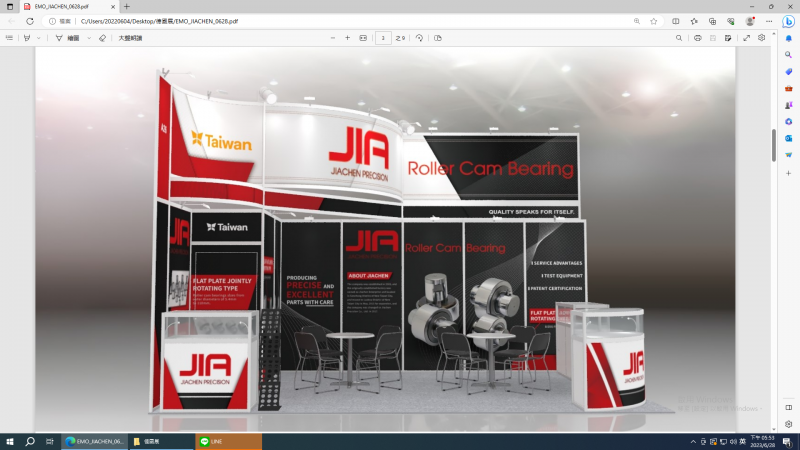Enter full screen PDF view

pyautogui.click(x=746, y=38)
